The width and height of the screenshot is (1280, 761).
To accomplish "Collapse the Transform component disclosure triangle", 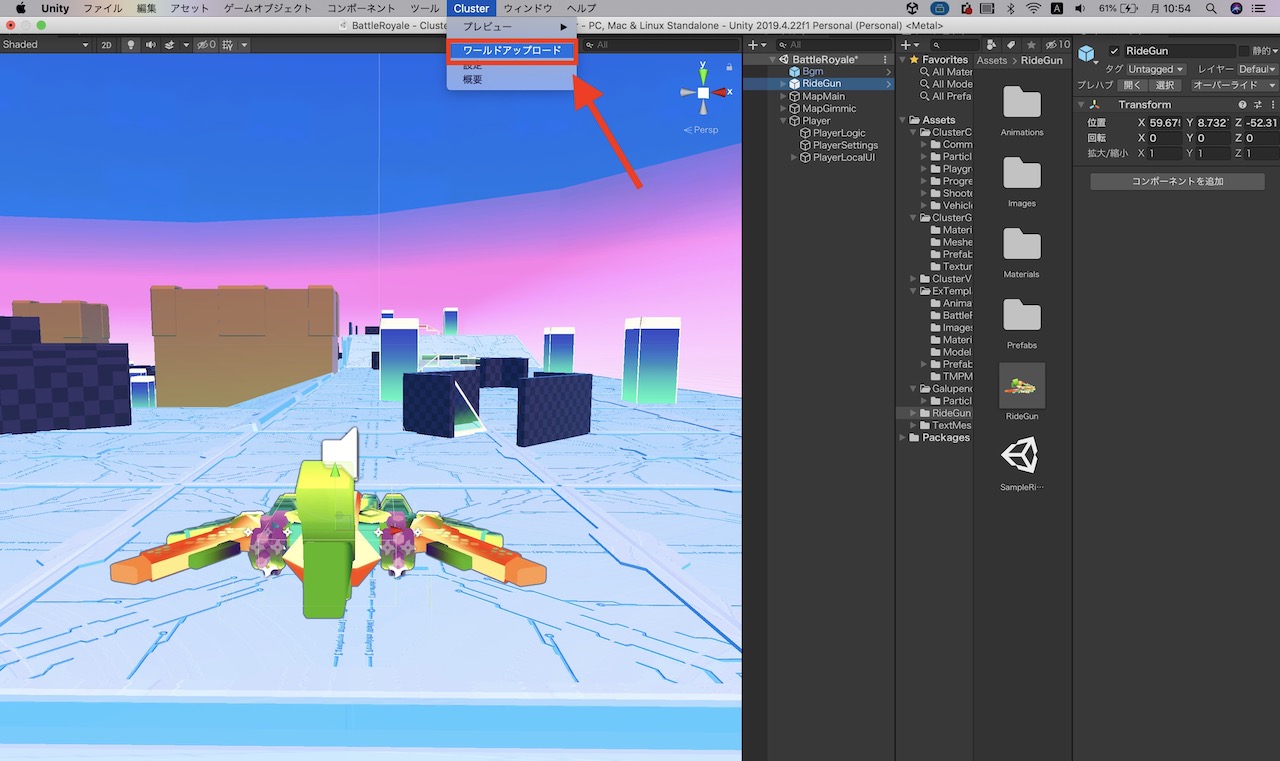I will click(x=1080, y=105).
